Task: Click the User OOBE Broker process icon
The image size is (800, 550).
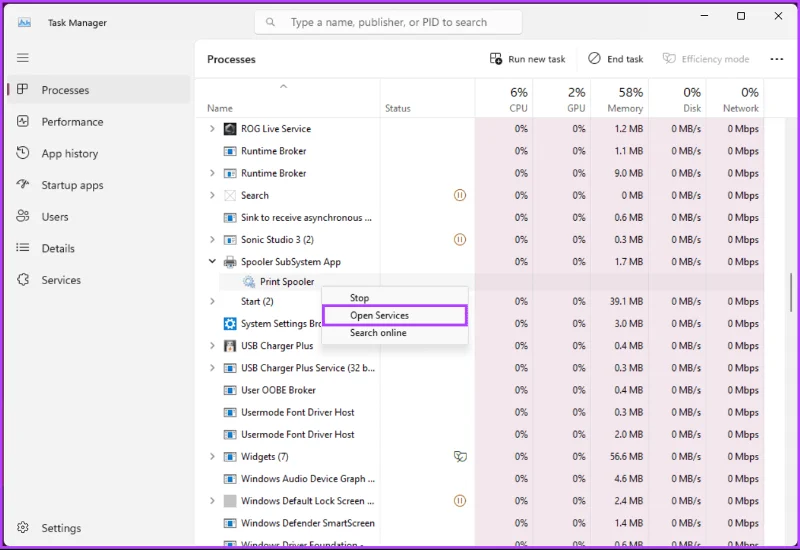Action: pos(230,390)
